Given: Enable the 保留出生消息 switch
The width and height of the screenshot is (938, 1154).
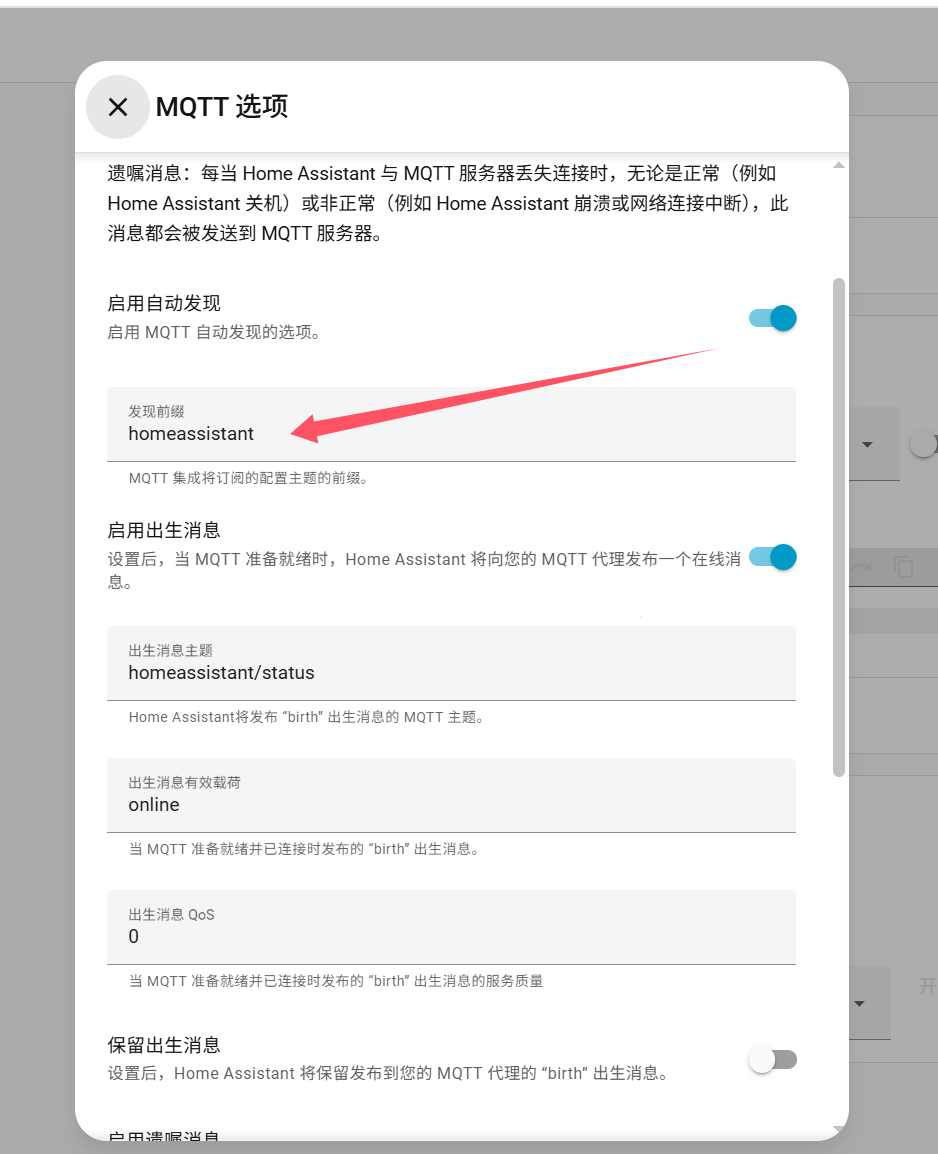Looking at the screenshot, I should 772,1059.
